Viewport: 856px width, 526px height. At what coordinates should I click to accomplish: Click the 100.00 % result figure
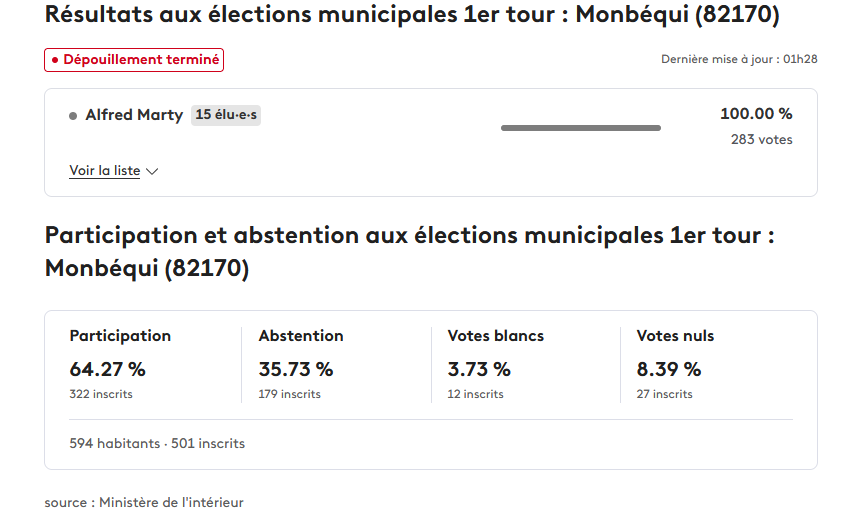[x=756, y=114]
